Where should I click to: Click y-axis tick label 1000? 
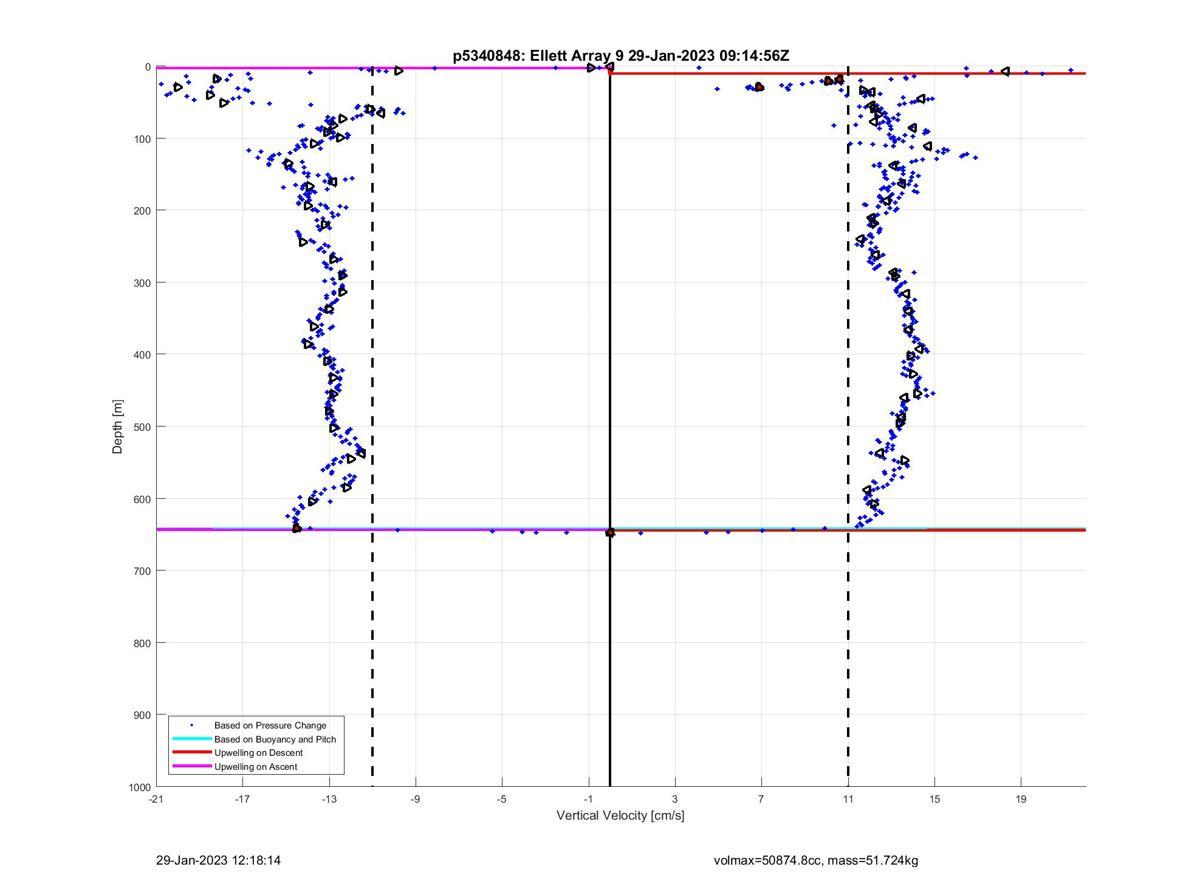(140, 787)
